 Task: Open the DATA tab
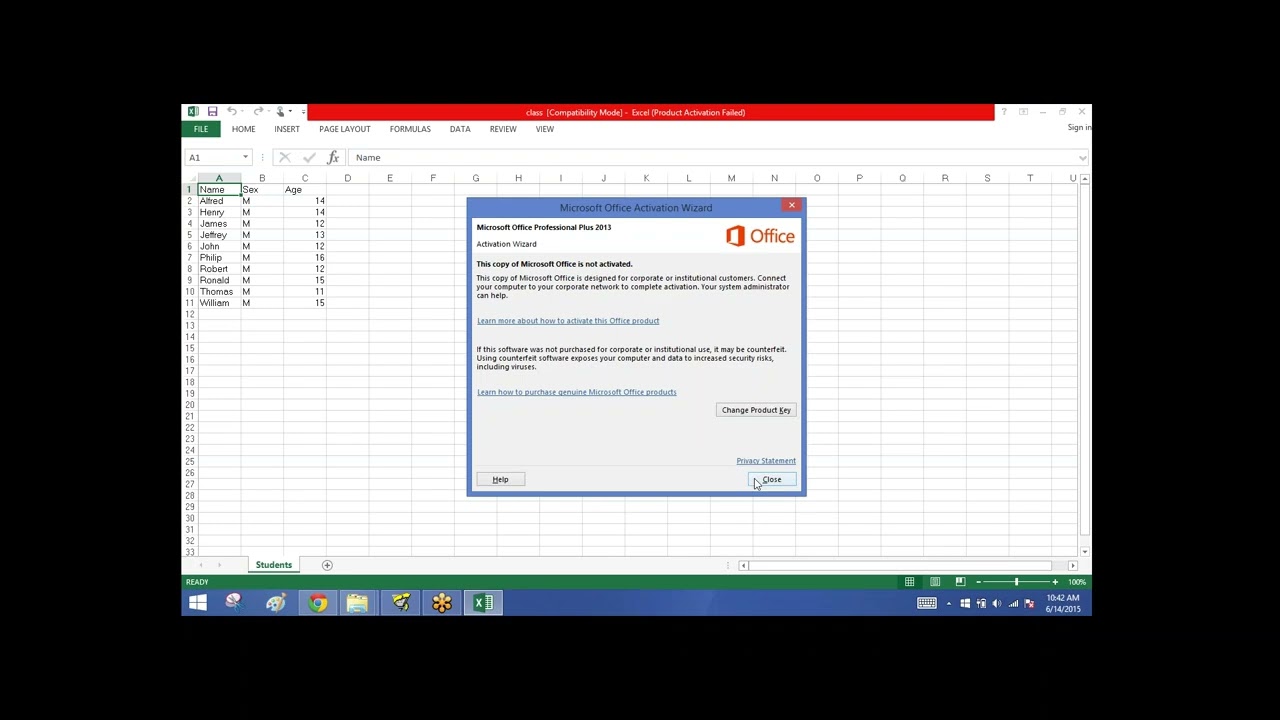[x=460, y=129]
